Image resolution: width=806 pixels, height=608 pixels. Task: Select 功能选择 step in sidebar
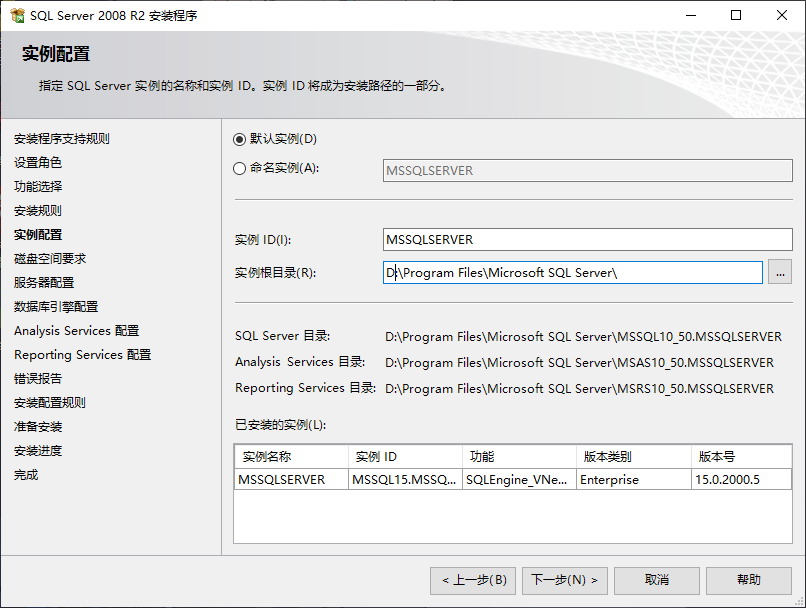pos(38,187)
